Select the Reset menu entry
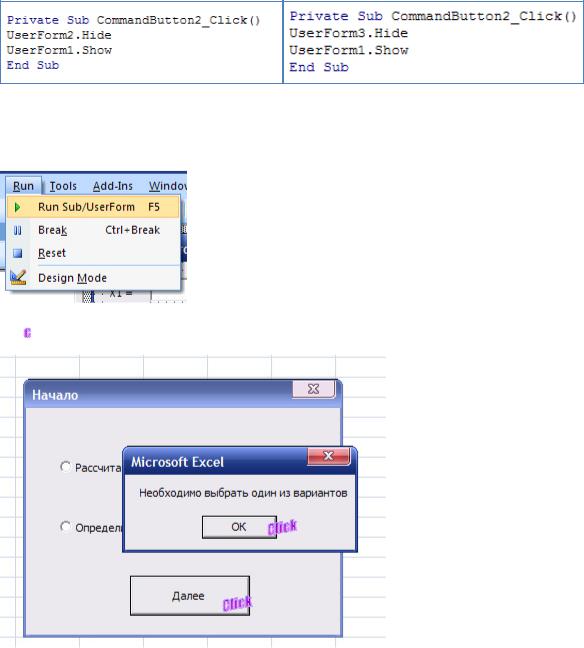This screenshot has width=584, height=648. point(93,253)
